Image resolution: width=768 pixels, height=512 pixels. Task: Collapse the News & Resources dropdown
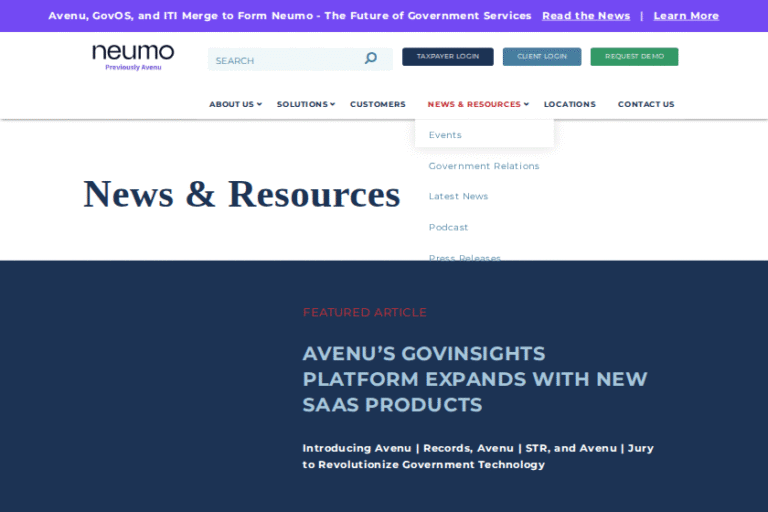point(478,104)
